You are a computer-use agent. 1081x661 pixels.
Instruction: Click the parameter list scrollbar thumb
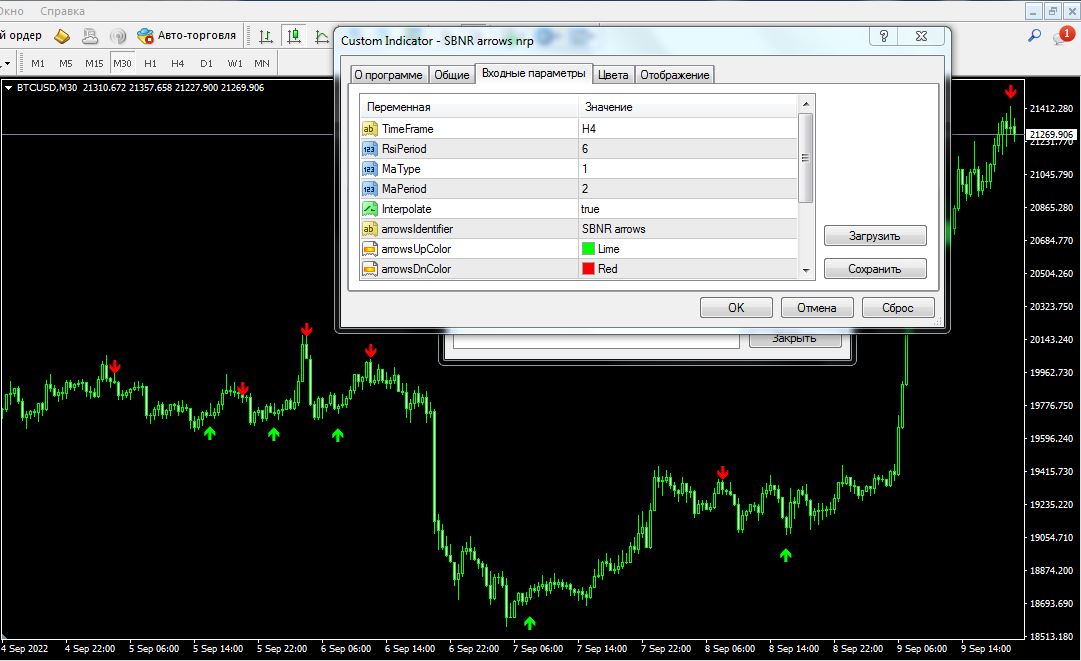[x=805, y=158]
